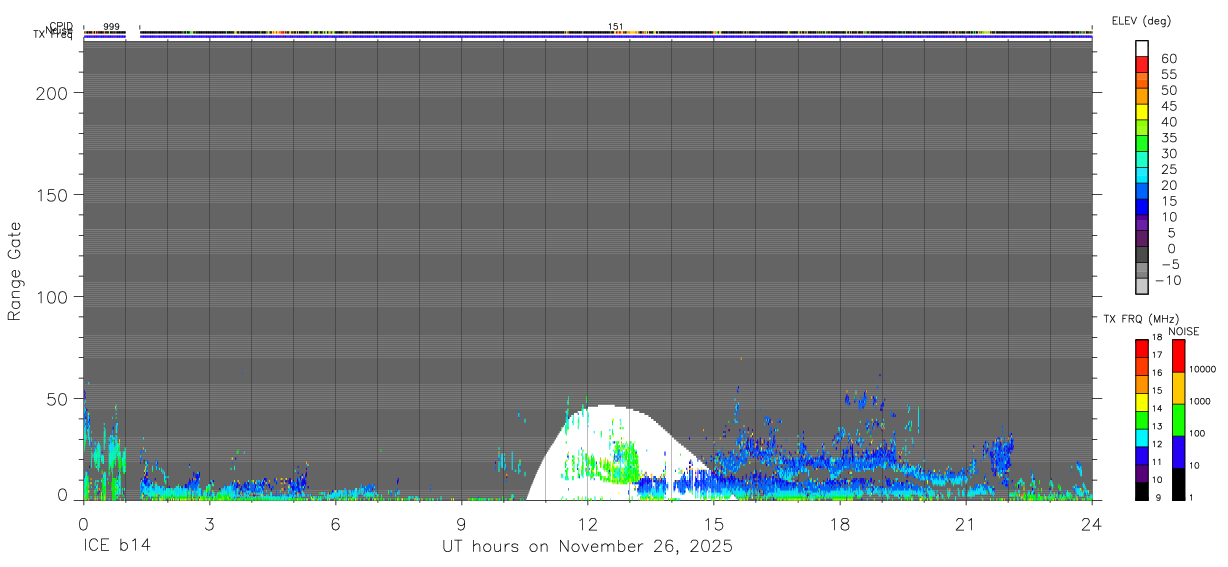
Task: Click the x-axis tick label '12'
Action: (588, 524)
